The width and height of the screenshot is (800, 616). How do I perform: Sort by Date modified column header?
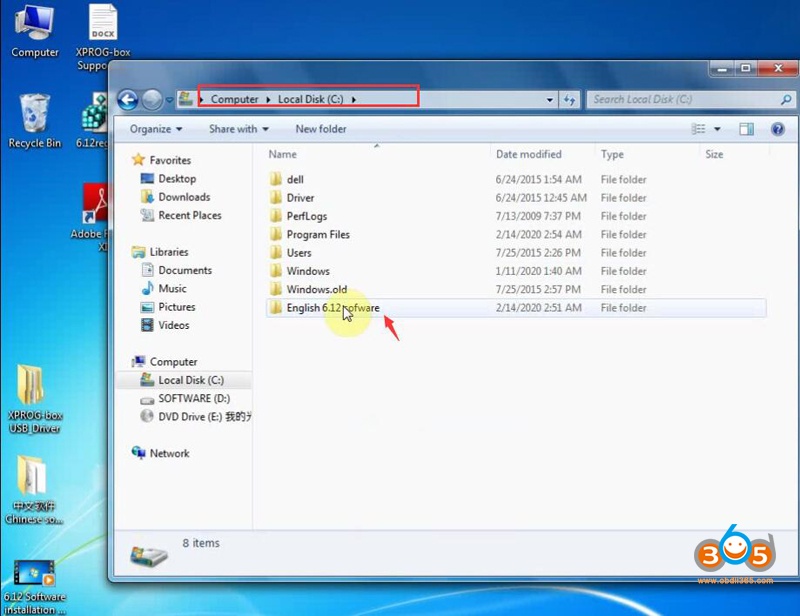click(529, 154)
